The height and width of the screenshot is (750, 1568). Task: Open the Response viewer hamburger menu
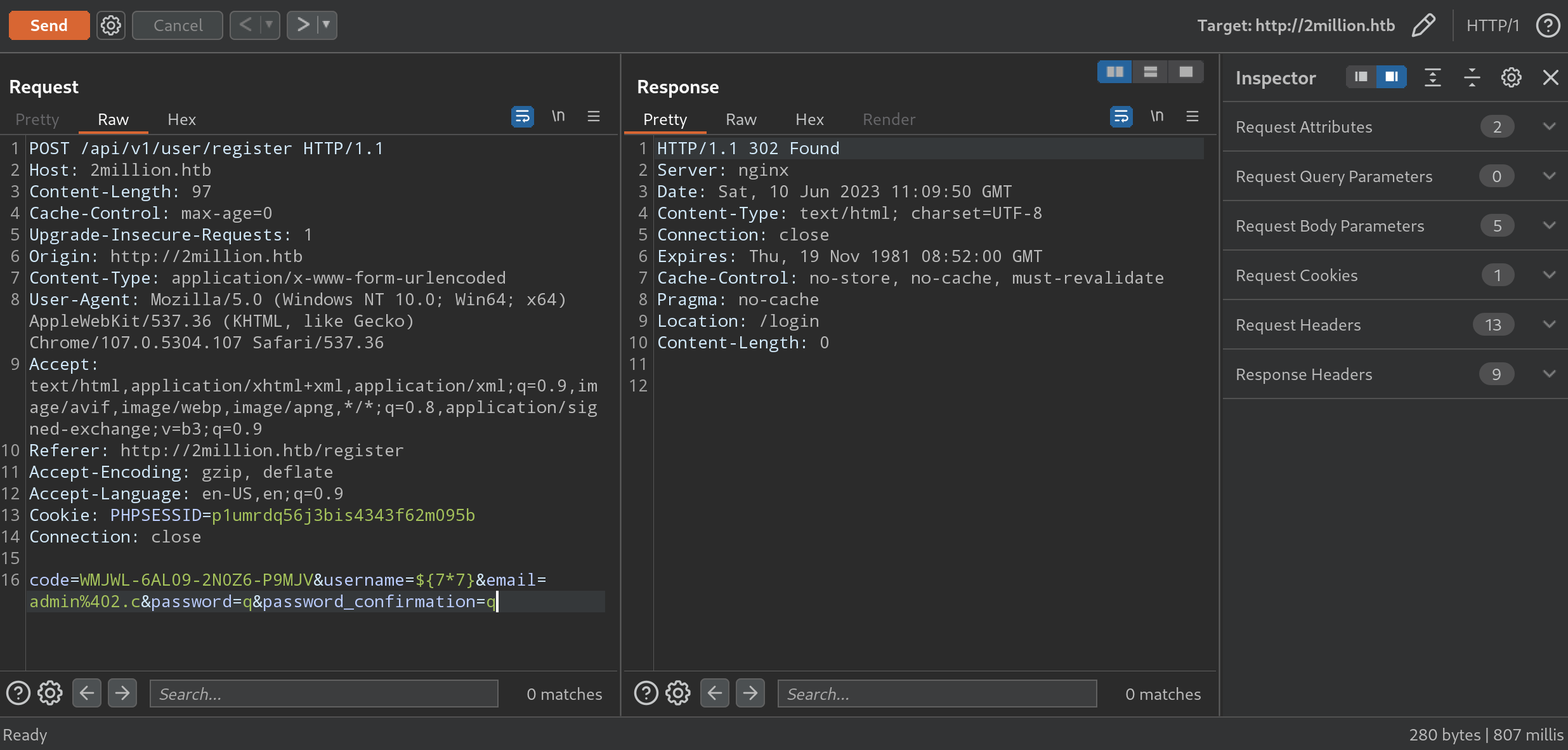click(1192, 117)
